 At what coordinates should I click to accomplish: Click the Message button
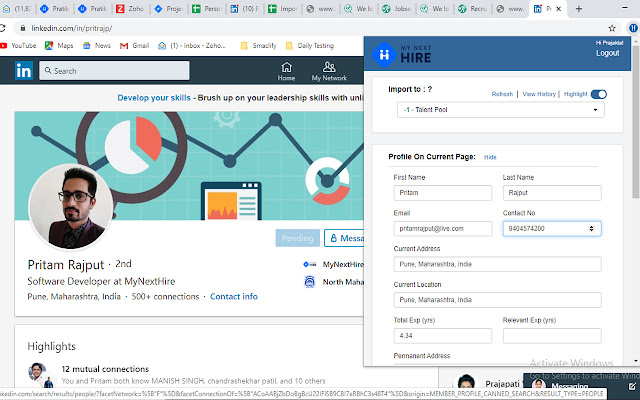[x=344, y=238]
